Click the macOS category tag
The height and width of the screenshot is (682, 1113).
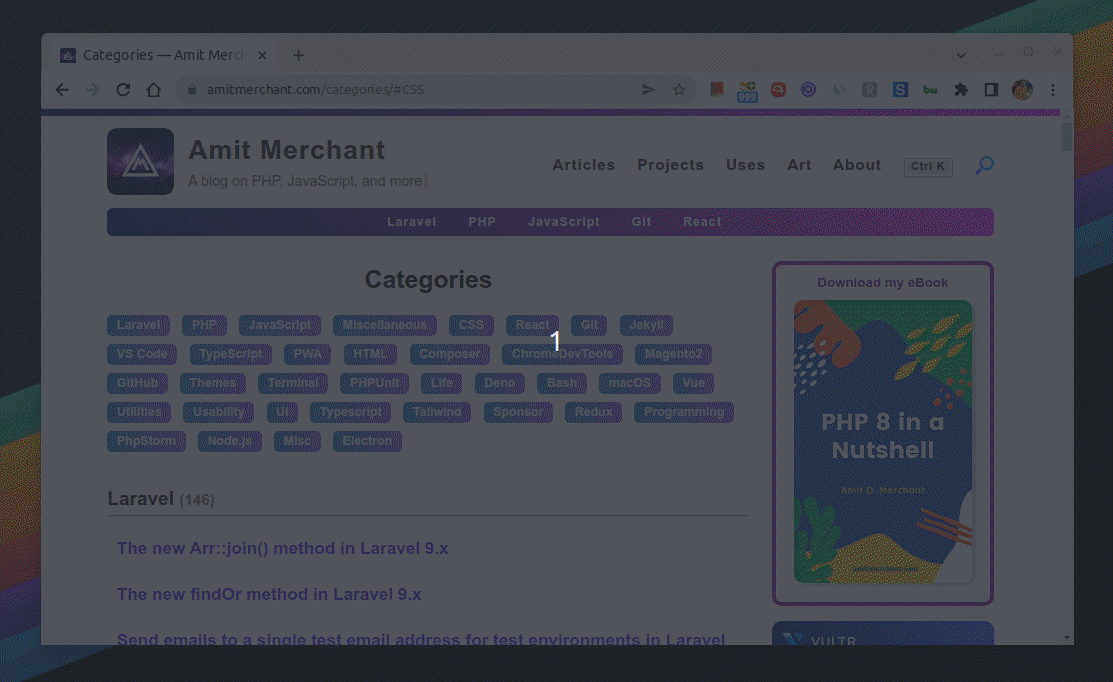(x=630, y=383)
